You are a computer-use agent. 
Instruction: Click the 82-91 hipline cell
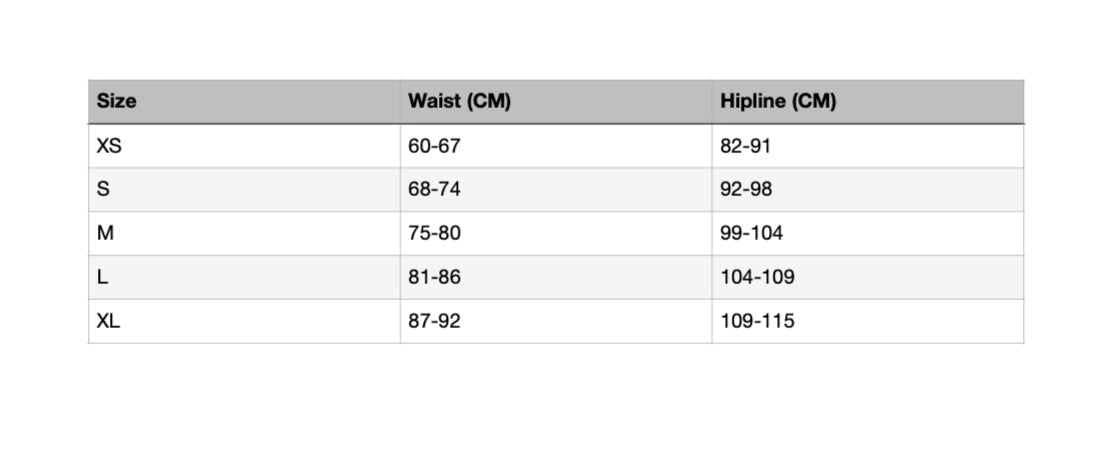coord(746,146)
